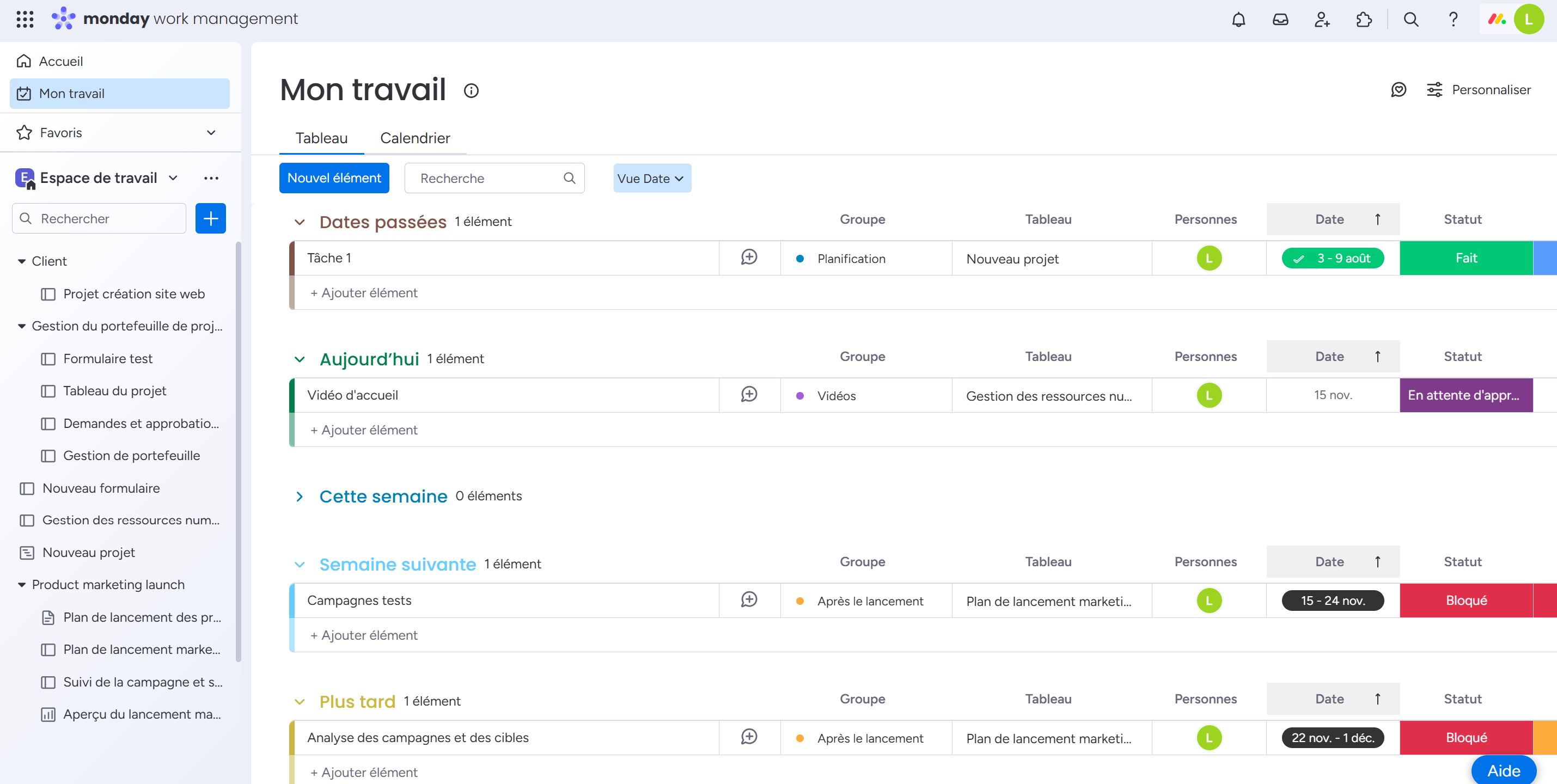Click the info icon beside Mon travail title
The width and height of the screenshot is (1557, 784).
[471, 91]
